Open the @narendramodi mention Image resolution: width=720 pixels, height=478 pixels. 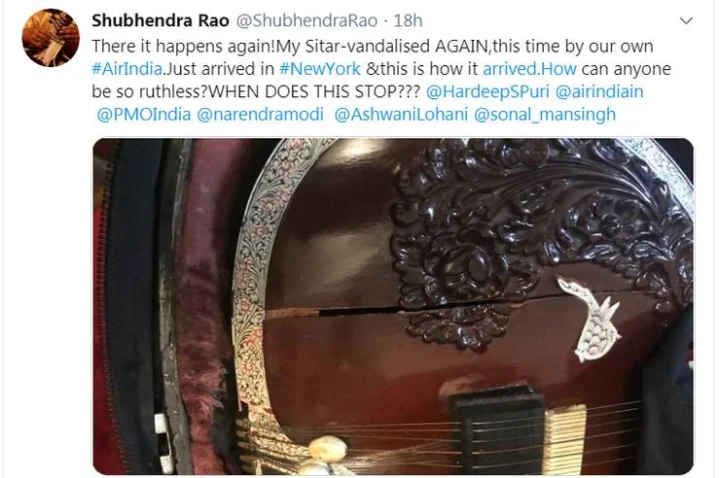point(260,114)
